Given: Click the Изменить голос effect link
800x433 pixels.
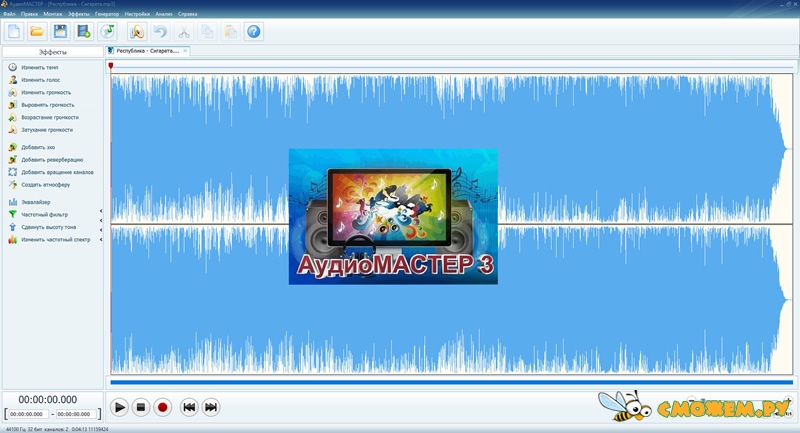Looking at the screenshot, I should click(x=41, y=80).
